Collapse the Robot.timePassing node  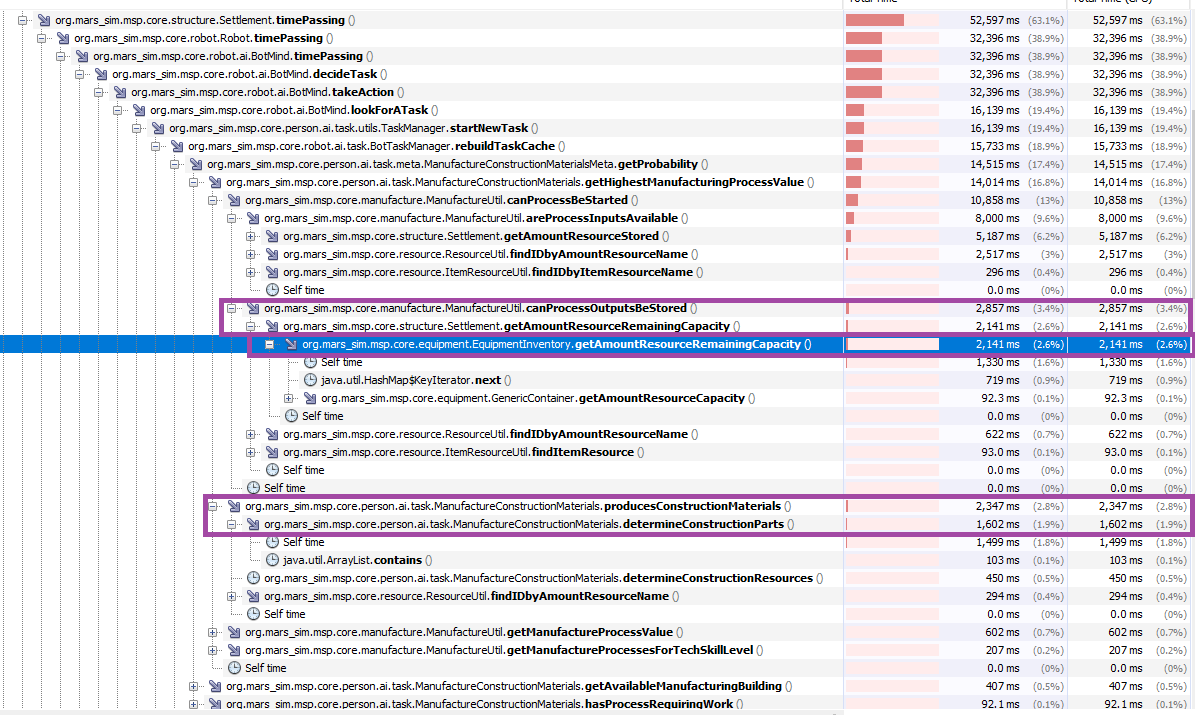pos(42,38)
